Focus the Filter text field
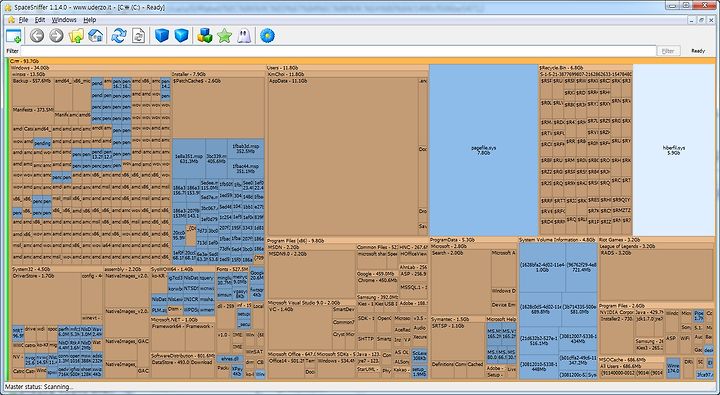Image resolution: width=720 pixels, height=395 pixels. [338, 51]
